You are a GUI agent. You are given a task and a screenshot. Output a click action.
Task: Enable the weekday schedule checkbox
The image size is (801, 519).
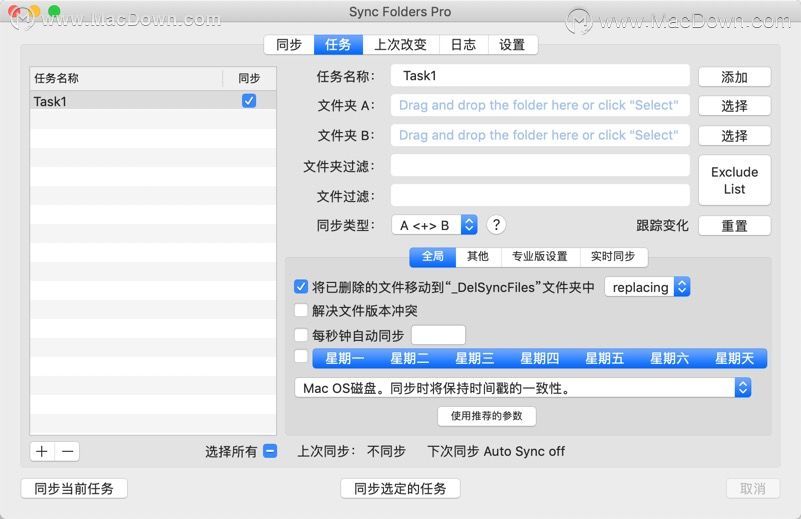coord(301,356)
